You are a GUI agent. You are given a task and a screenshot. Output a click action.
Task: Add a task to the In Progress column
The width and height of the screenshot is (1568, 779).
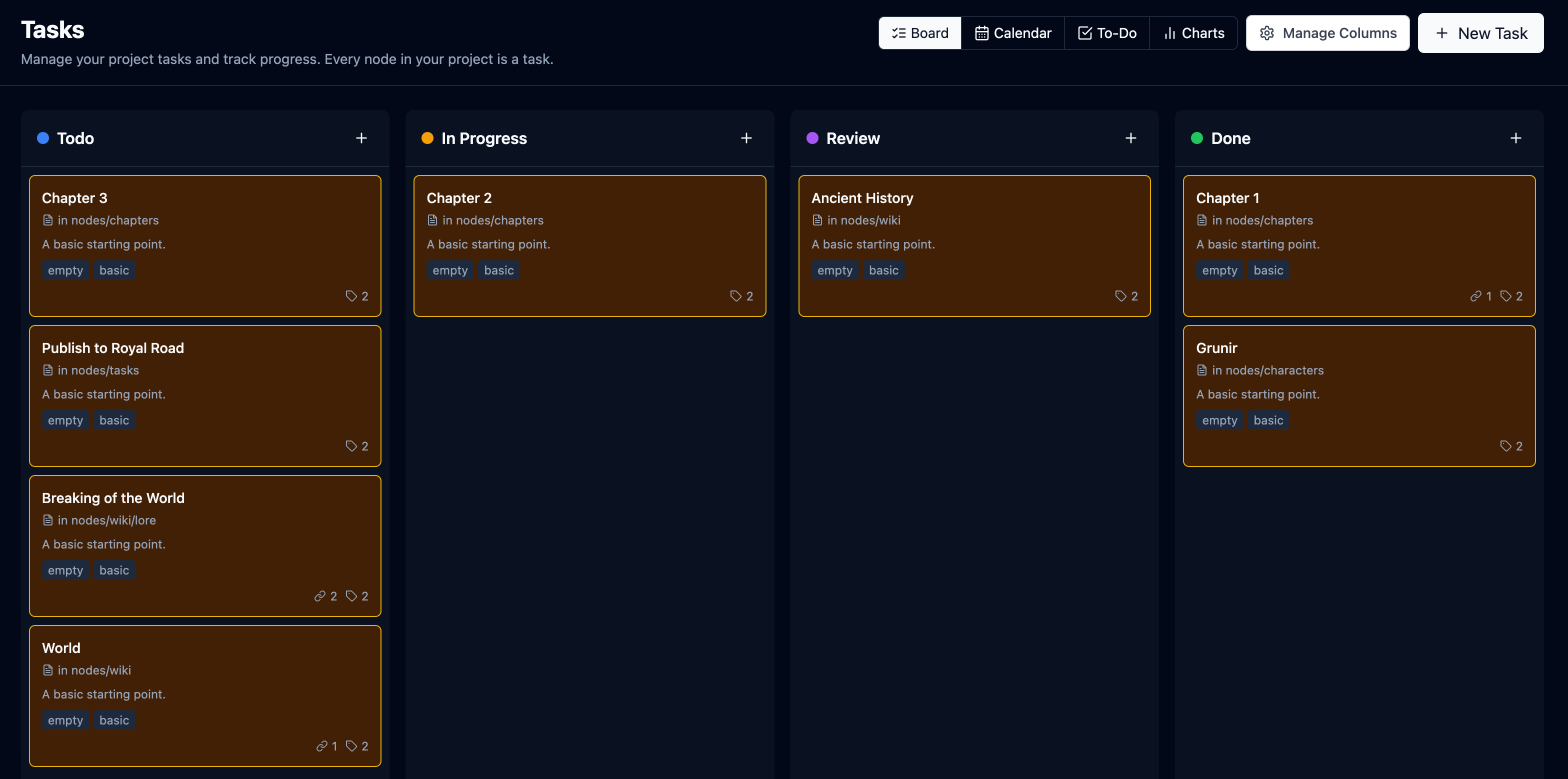pyautogui.click(x=745, y=138)
